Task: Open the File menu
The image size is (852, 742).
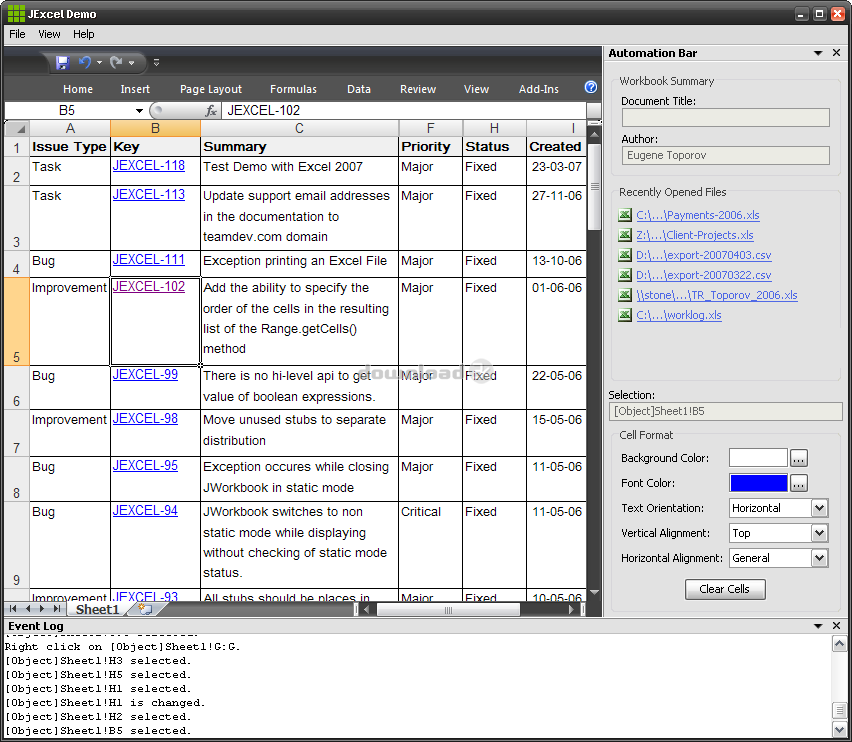Action: [x=17, y=34]
